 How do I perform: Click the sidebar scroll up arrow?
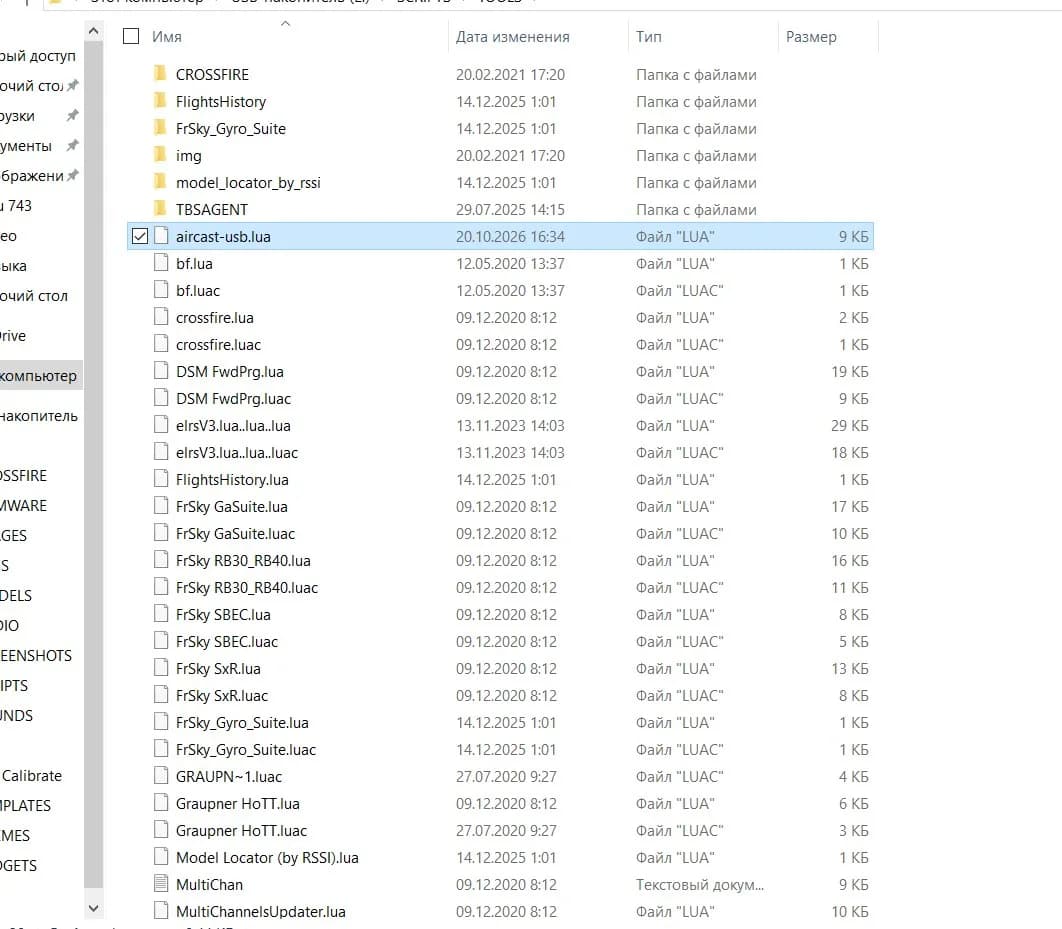click(93, 31)
